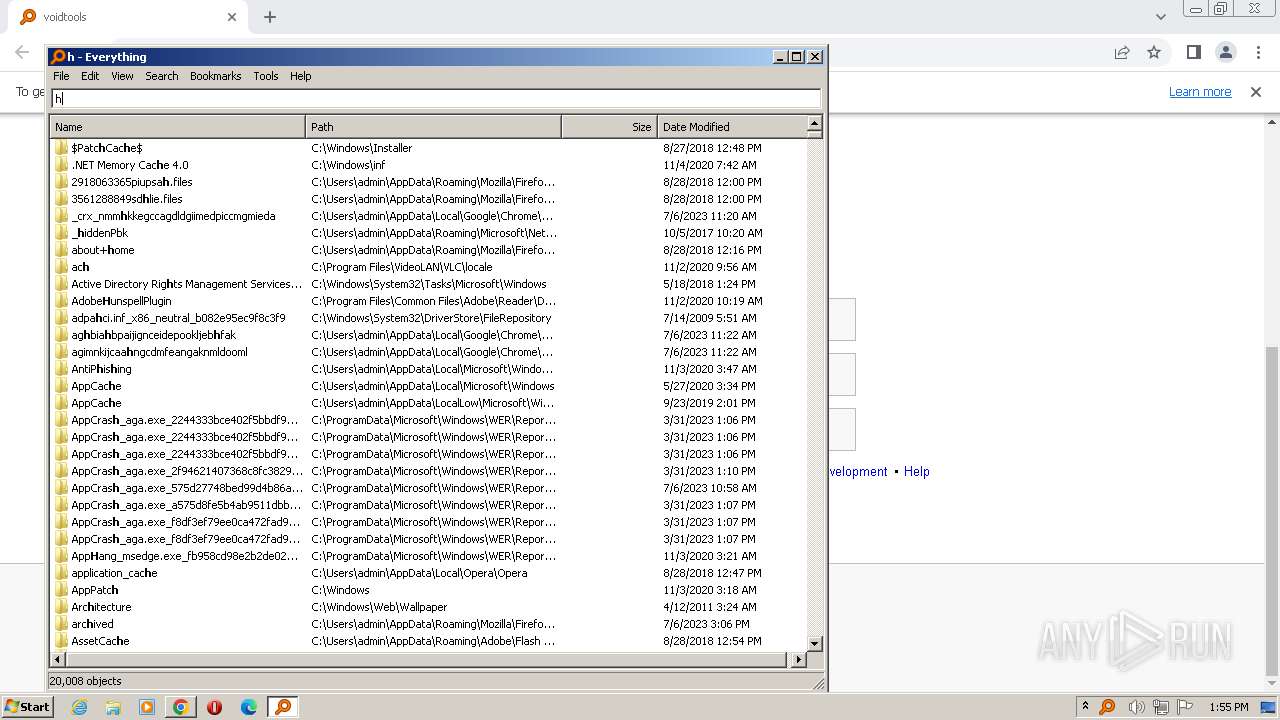Screen dimensions: 1280x720
Task: Select Active Directory Rights Management Services row
Action: click(x=428, y=284)
